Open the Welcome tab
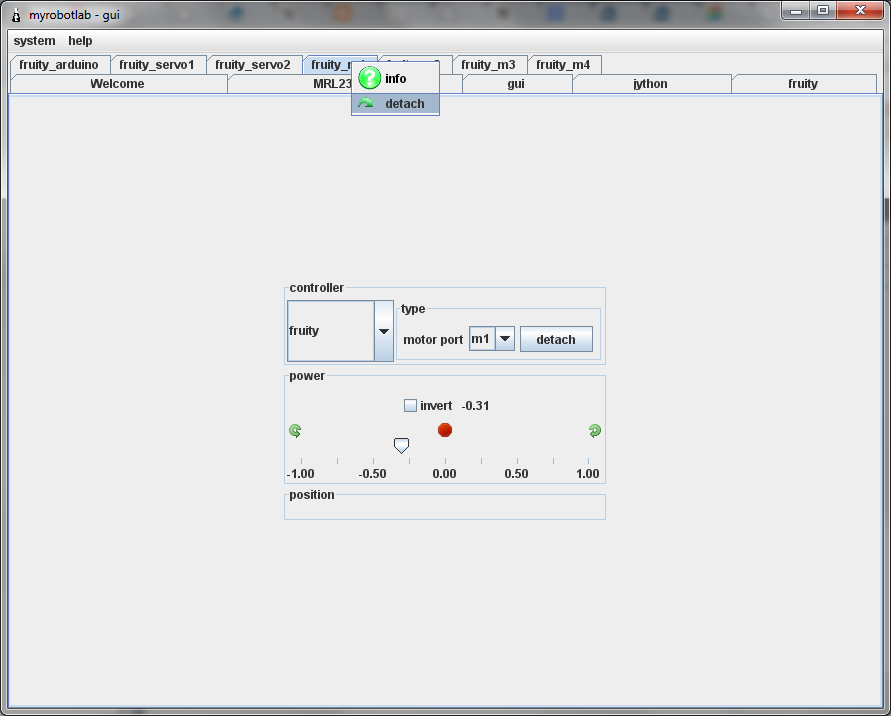891x716 pixels. (117, 84)
